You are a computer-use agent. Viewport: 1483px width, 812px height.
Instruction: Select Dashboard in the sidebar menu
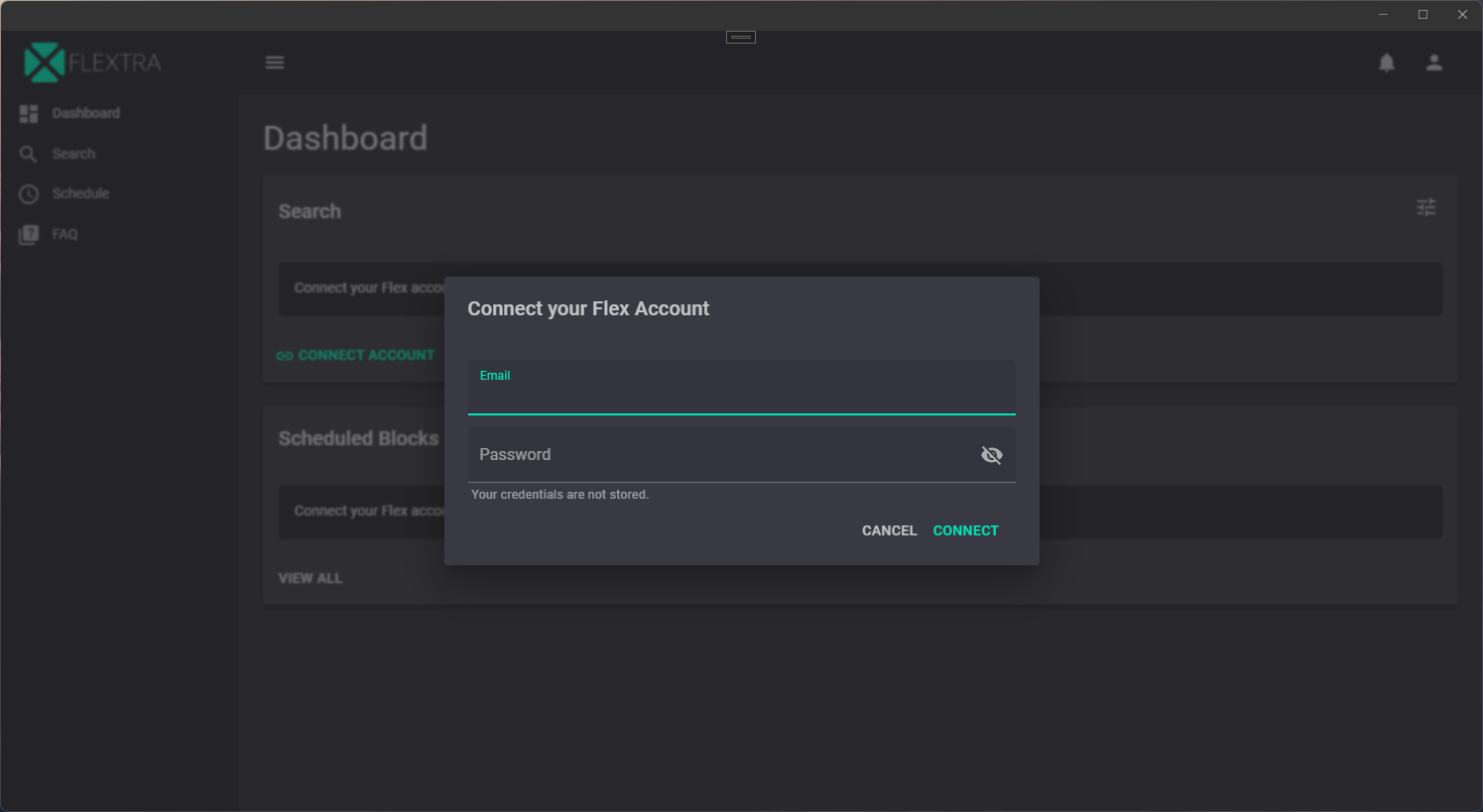click(86, 113)
